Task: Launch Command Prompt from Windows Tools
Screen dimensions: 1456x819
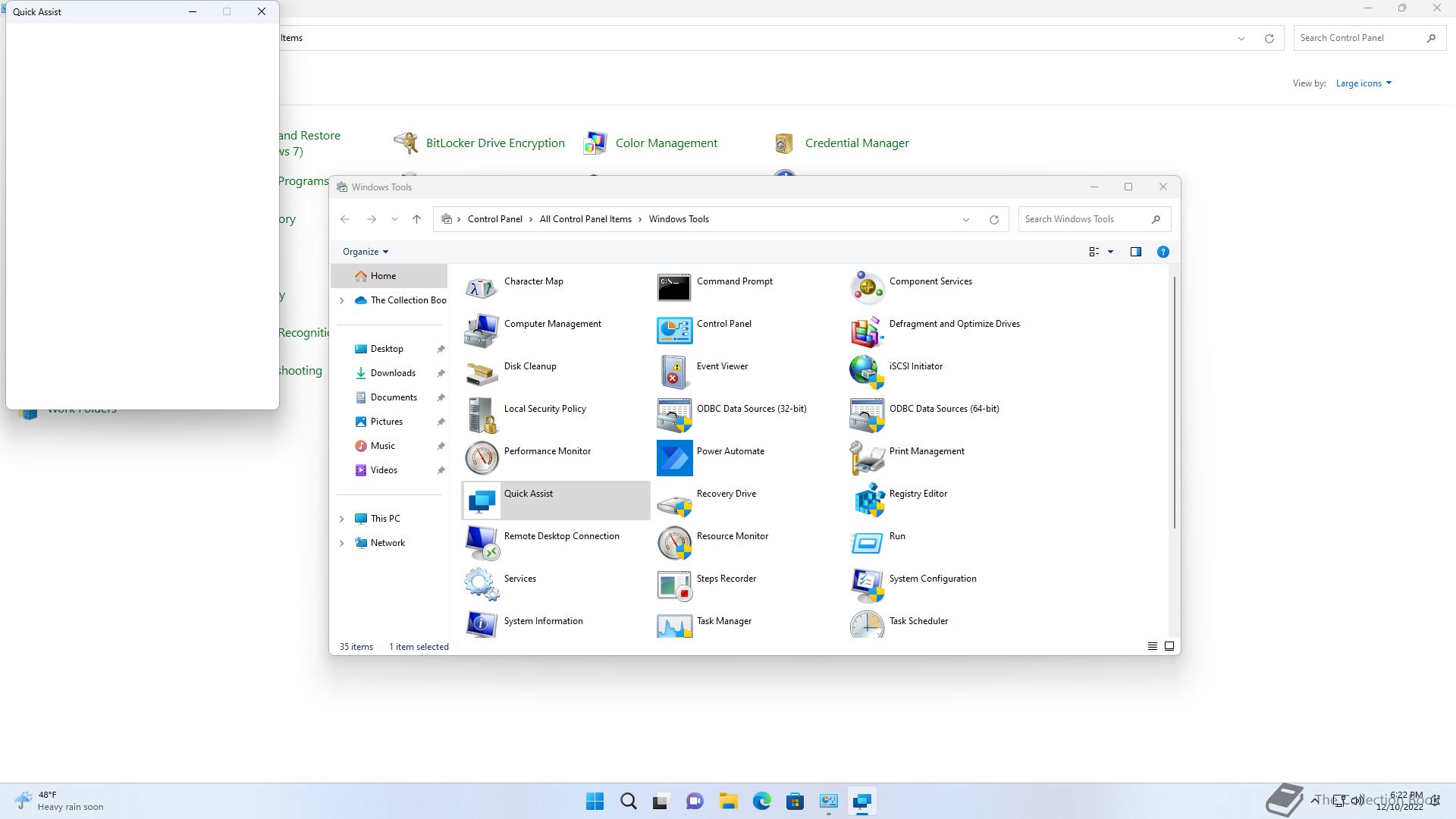Action: [x=674, y=288]
